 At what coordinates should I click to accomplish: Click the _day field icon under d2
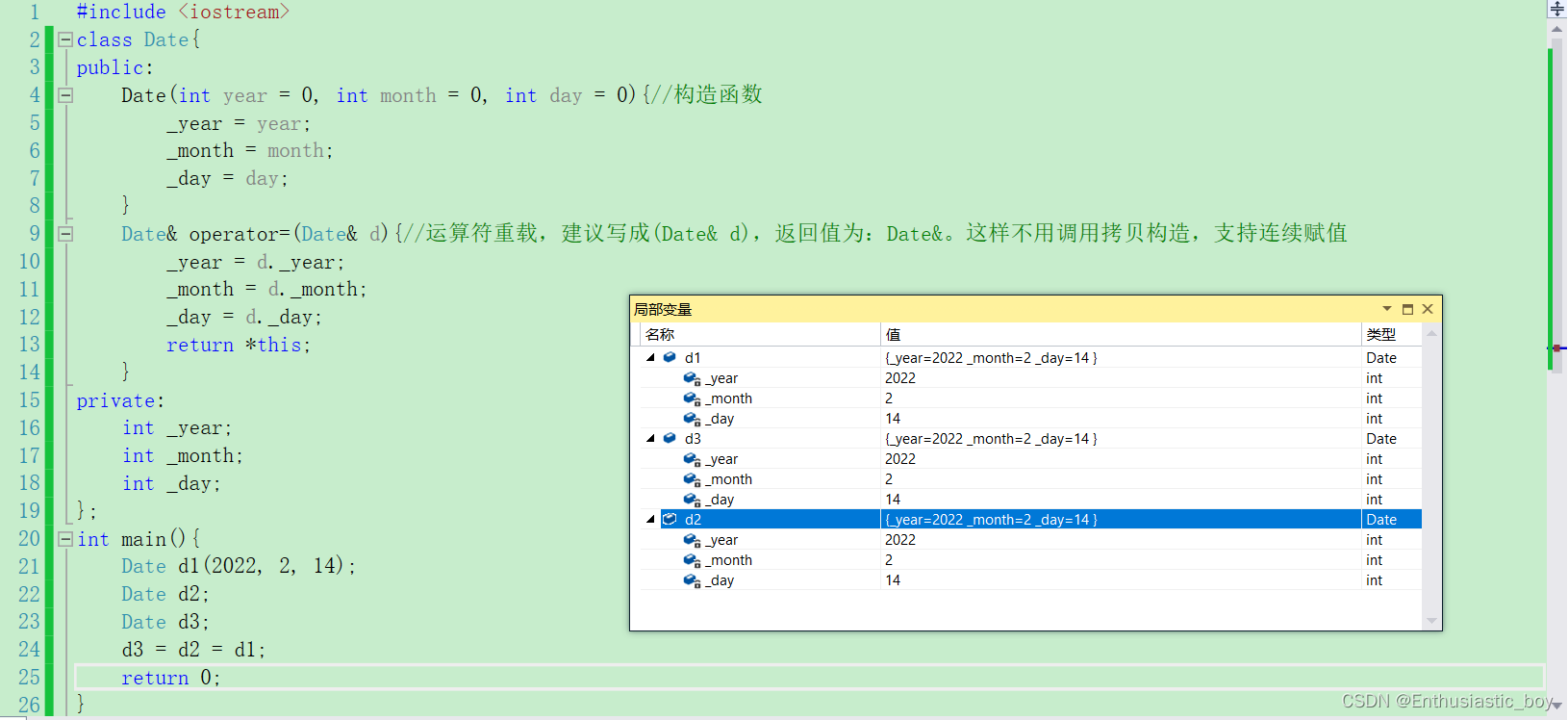click(x=692, y=580)
